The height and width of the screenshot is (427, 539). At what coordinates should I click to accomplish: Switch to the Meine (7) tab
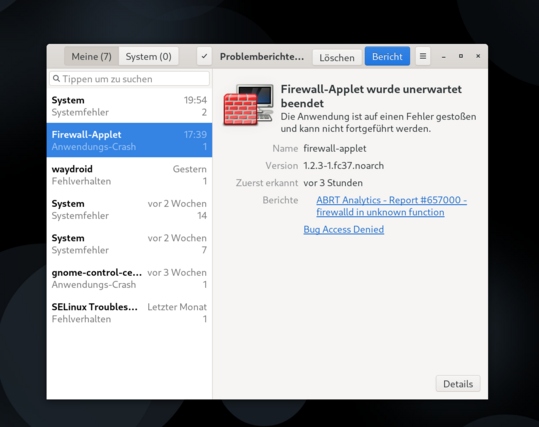(91, 56)
